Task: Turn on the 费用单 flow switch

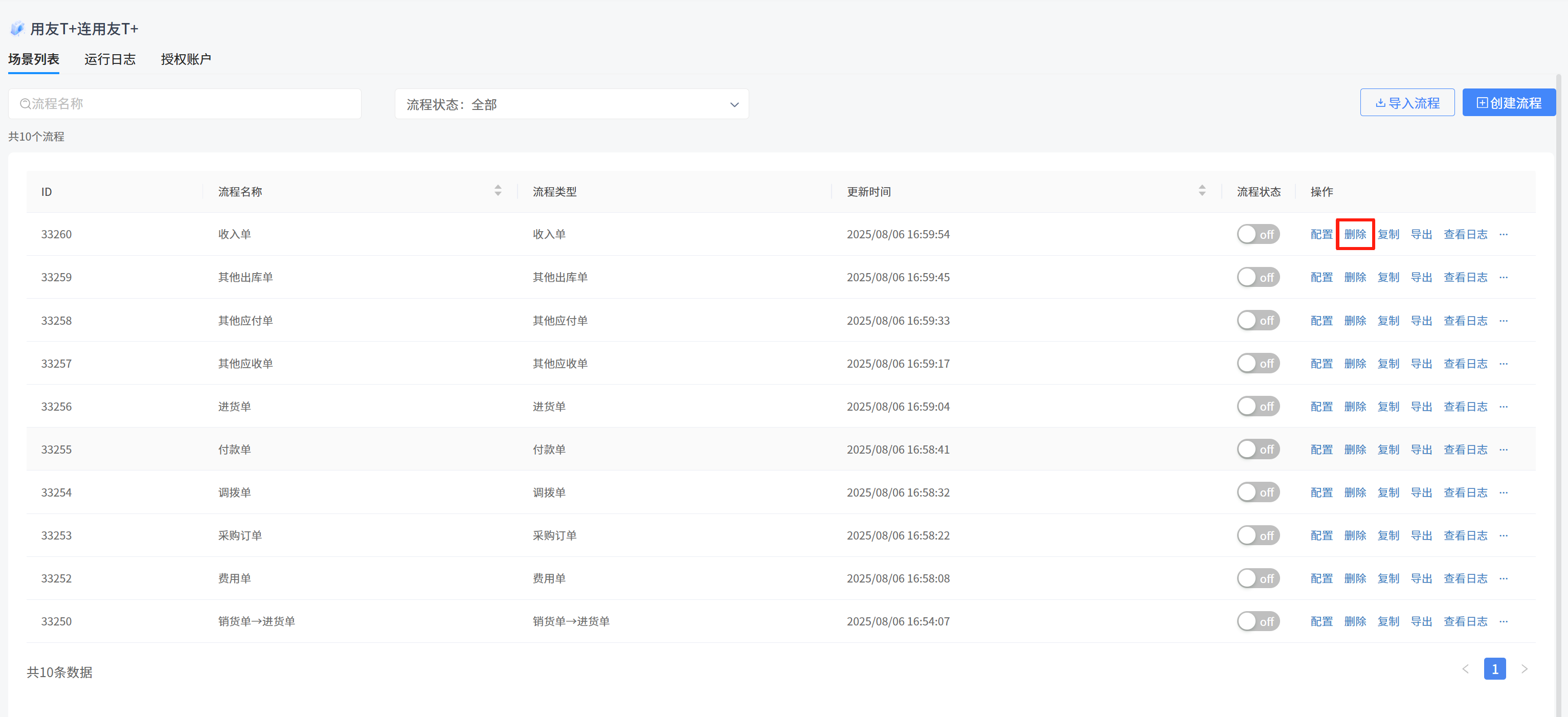Action: tap(1258, 578)
